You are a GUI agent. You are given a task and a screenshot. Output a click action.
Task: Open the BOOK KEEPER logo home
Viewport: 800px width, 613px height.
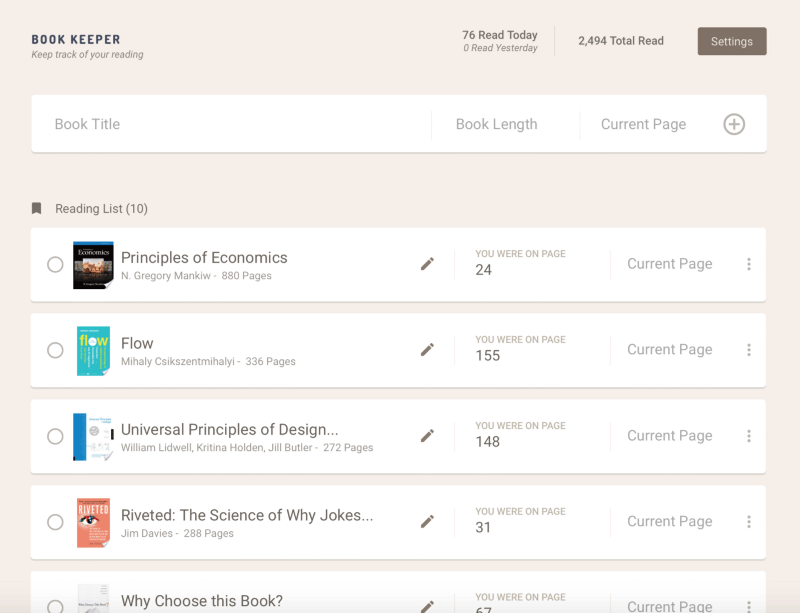point(76,40)
